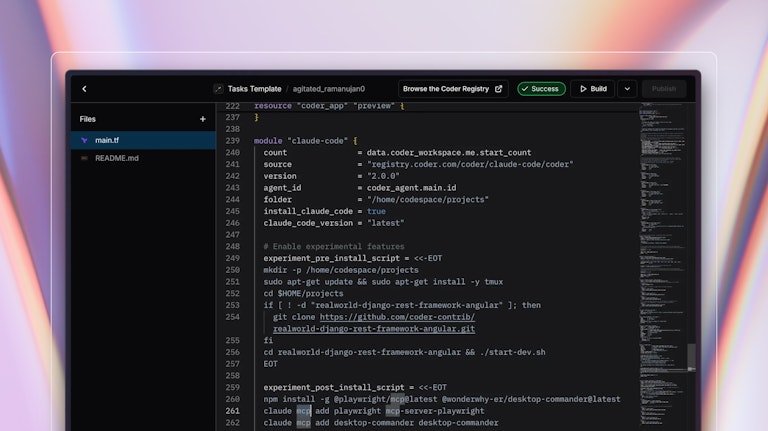Click the external link icon on Coder Registry
768x431 pixels.
pyautogui.click(x=499, y=89)
